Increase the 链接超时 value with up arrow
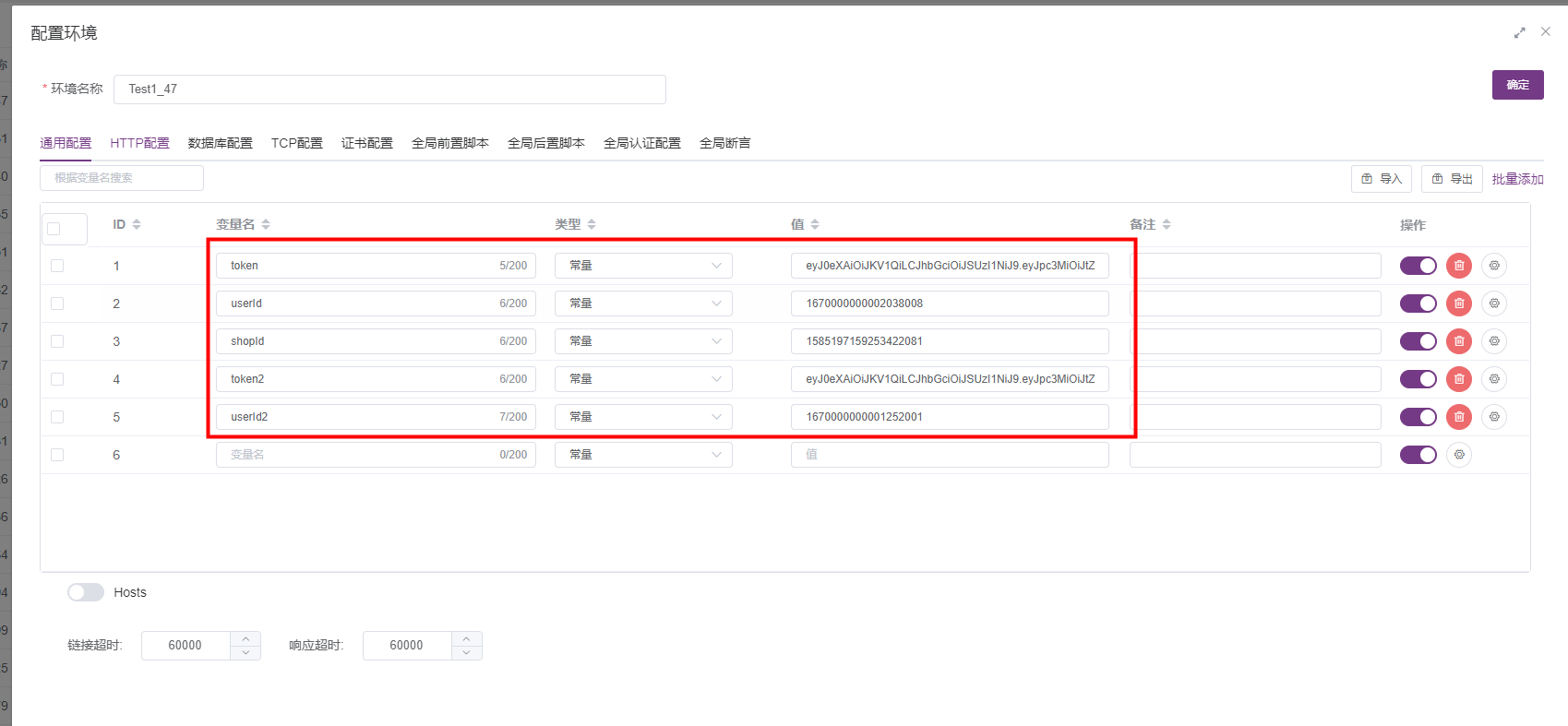The height and width of the screenshot is (726, 1568). click(x=245, y=638)
